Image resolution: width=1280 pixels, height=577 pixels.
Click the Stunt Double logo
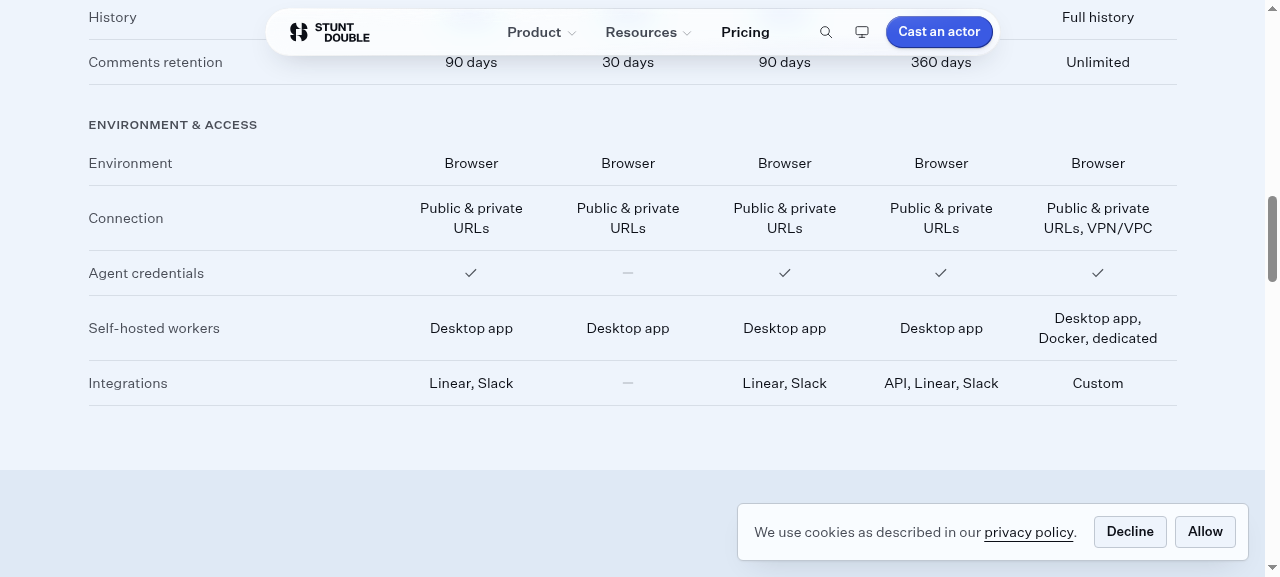(x=329, y=32)
